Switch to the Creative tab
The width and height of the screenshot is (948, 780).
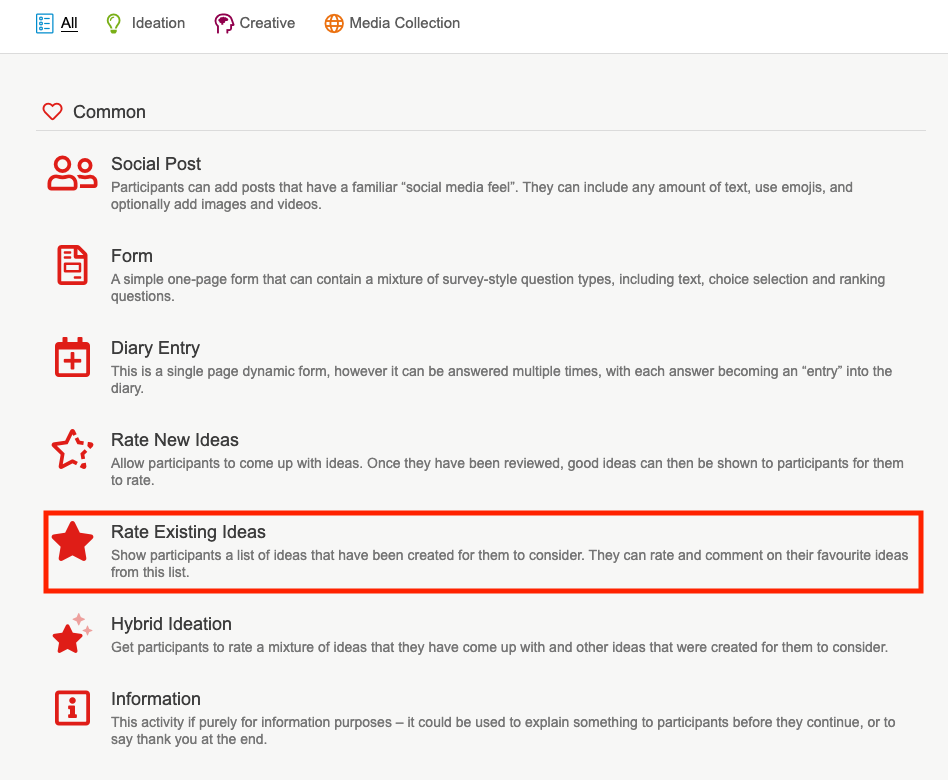[267, 23]
